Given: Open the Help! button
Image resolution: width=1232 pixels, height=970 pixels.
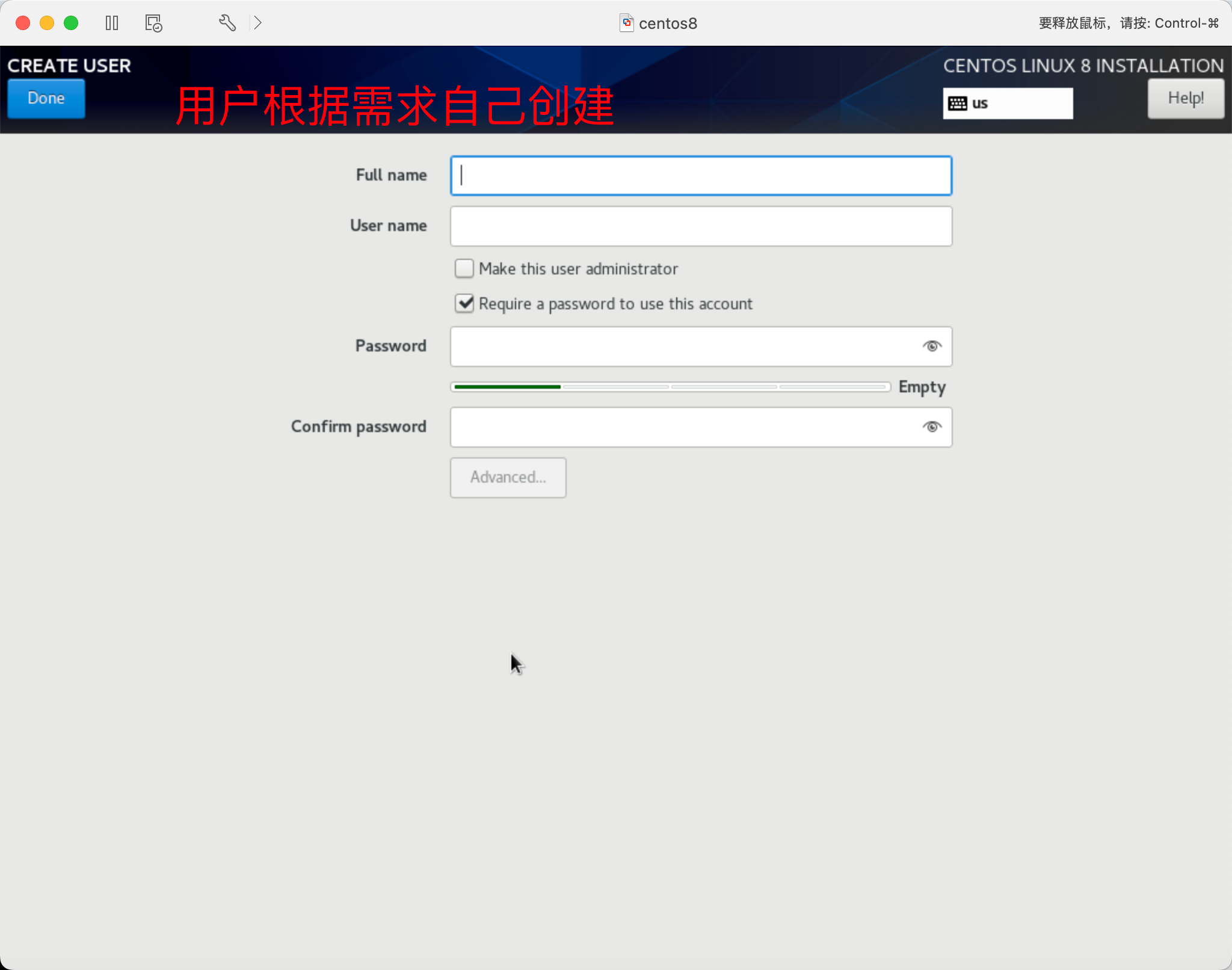Looking at the screenshot, I should point(1185,98).
